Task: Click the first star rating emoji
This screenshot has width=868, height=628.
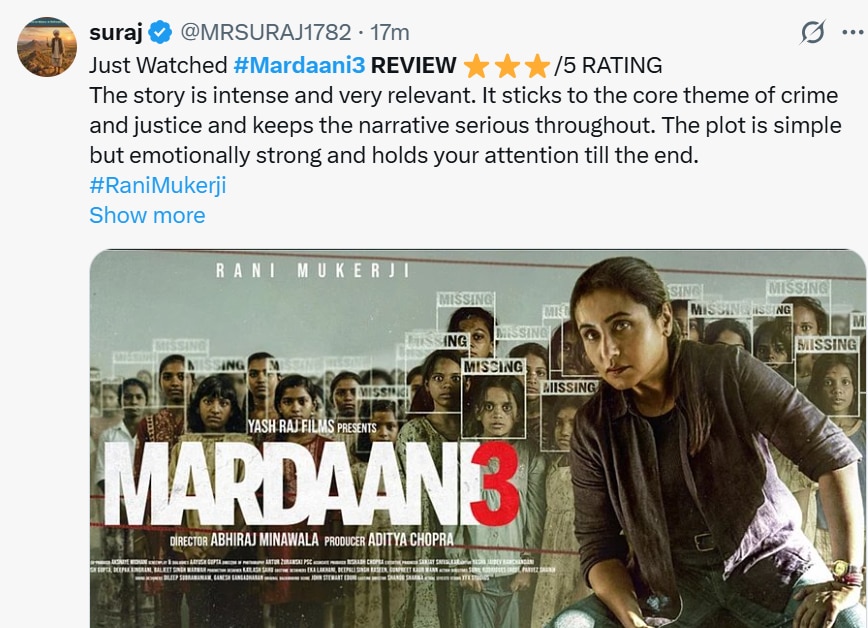Action: [x=476, y=66]
